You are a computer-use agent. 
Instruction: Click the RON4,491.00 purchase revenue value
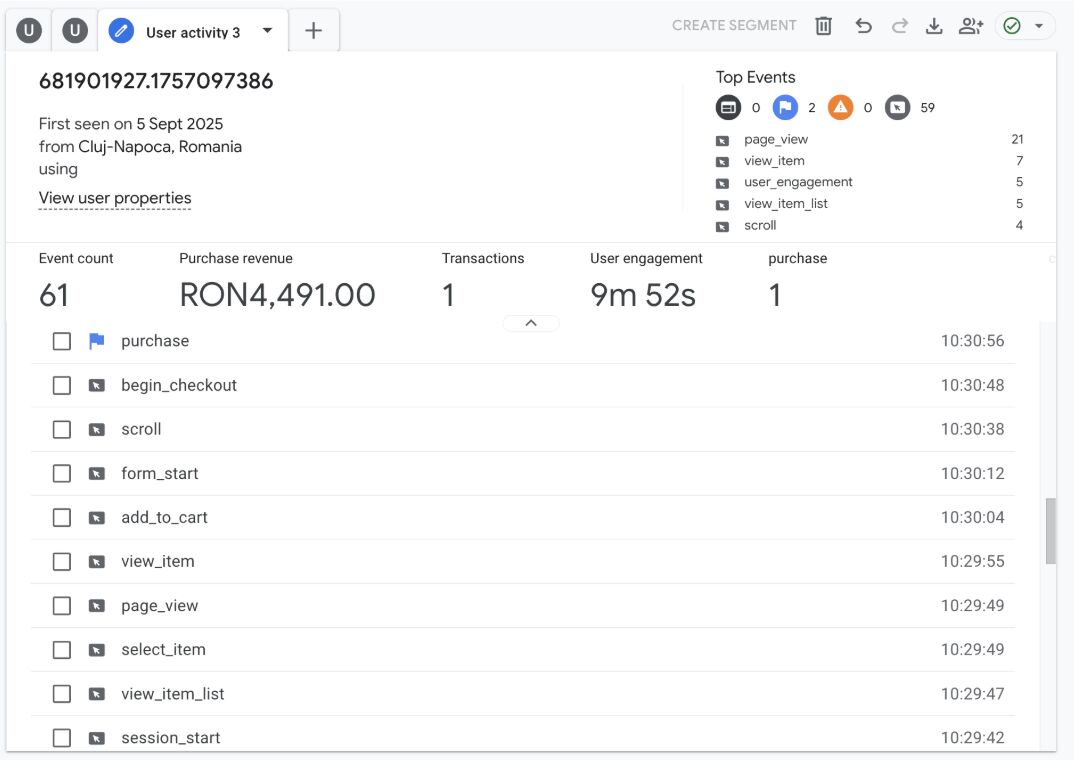[x=277, y=295]
